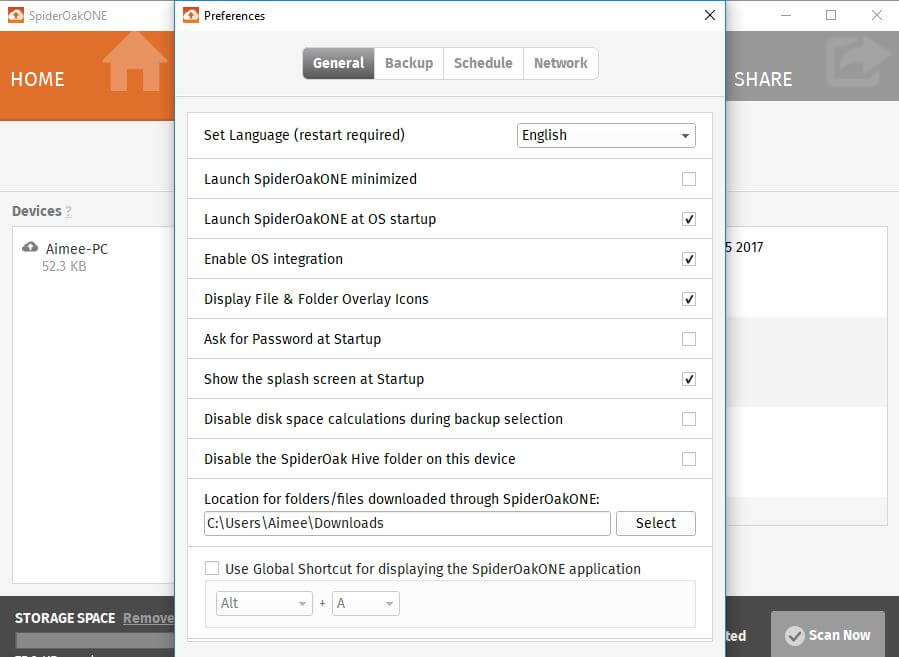Click the cloud icon beside Aimee-PC
The height and width of the screenshot is (657, 899).
(30, 248)
